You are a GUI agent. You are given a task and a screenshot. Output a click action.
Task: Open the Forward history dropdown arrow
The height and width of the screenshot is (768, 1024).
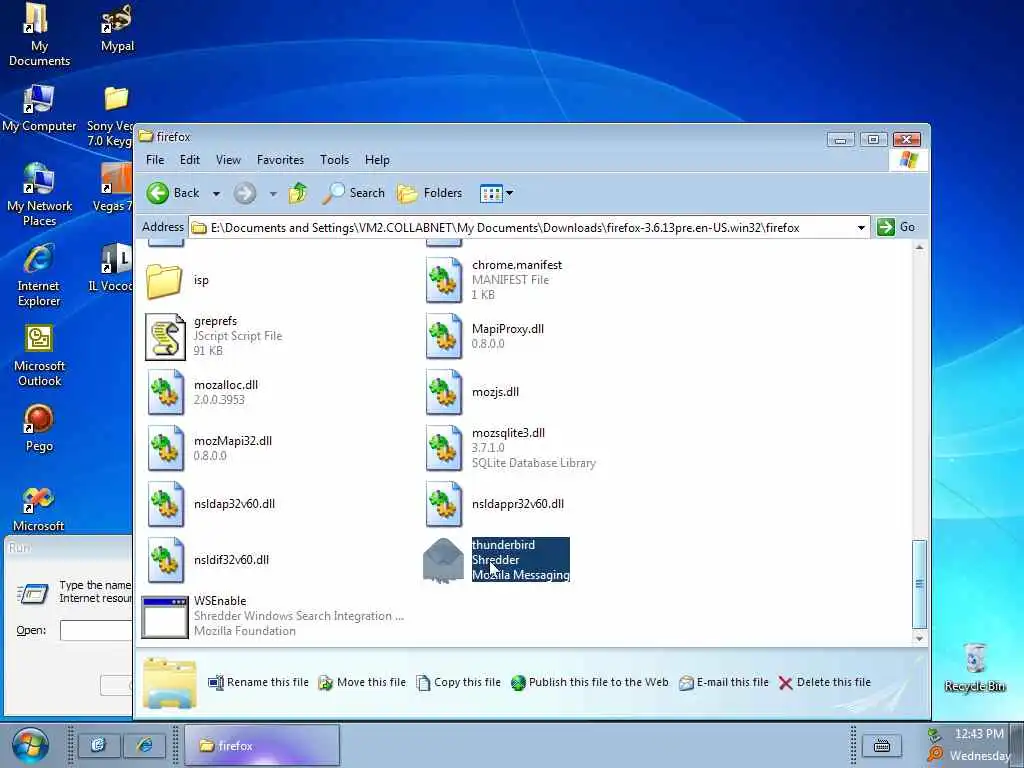[x=273, y=194]
